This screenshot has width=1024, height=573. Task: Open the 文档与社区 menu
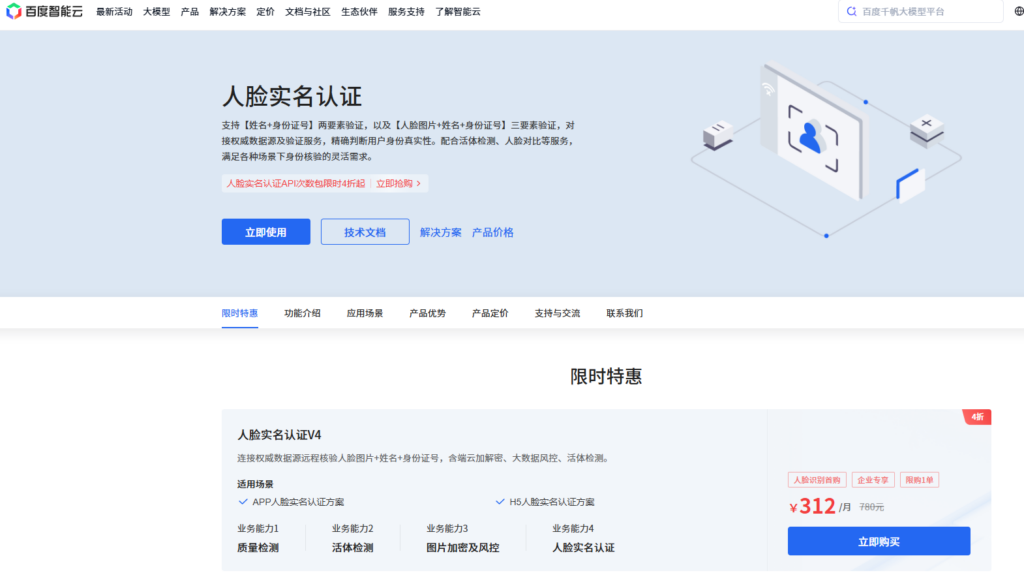click(308, 12)
